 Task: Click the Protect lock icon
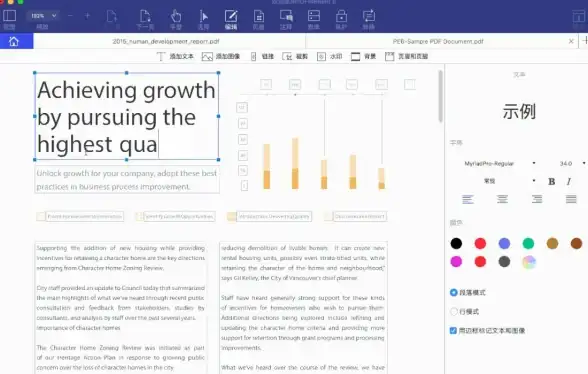click(x=341, y=20)
